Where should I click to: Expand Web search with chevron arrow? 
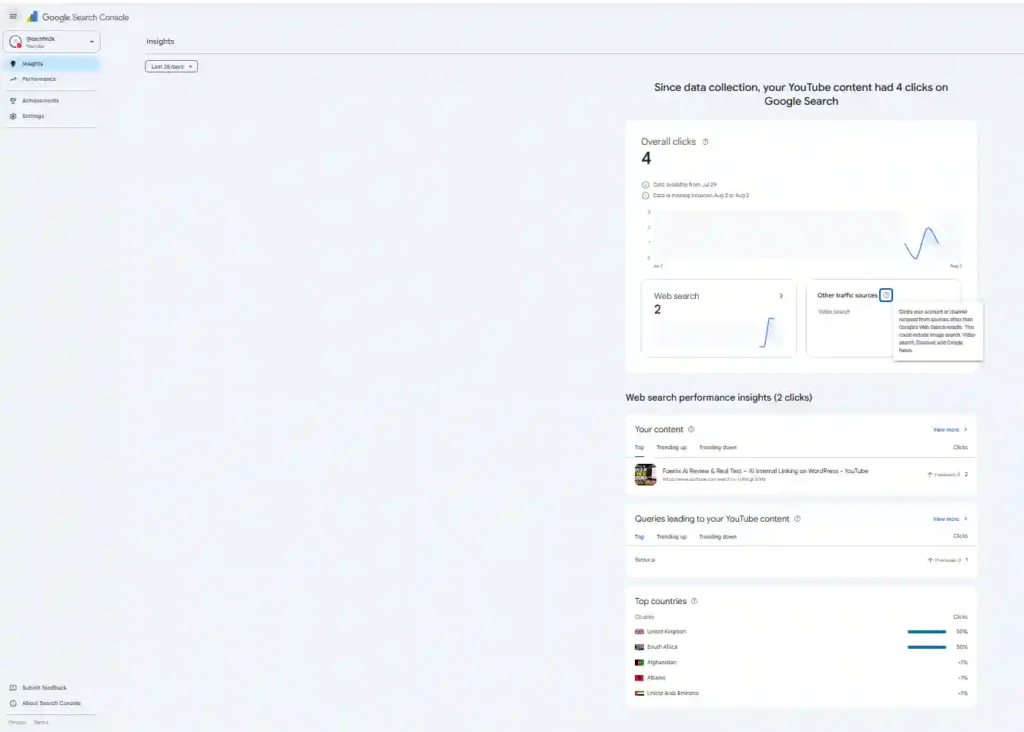pyautogui.click(x=781, y=296)
